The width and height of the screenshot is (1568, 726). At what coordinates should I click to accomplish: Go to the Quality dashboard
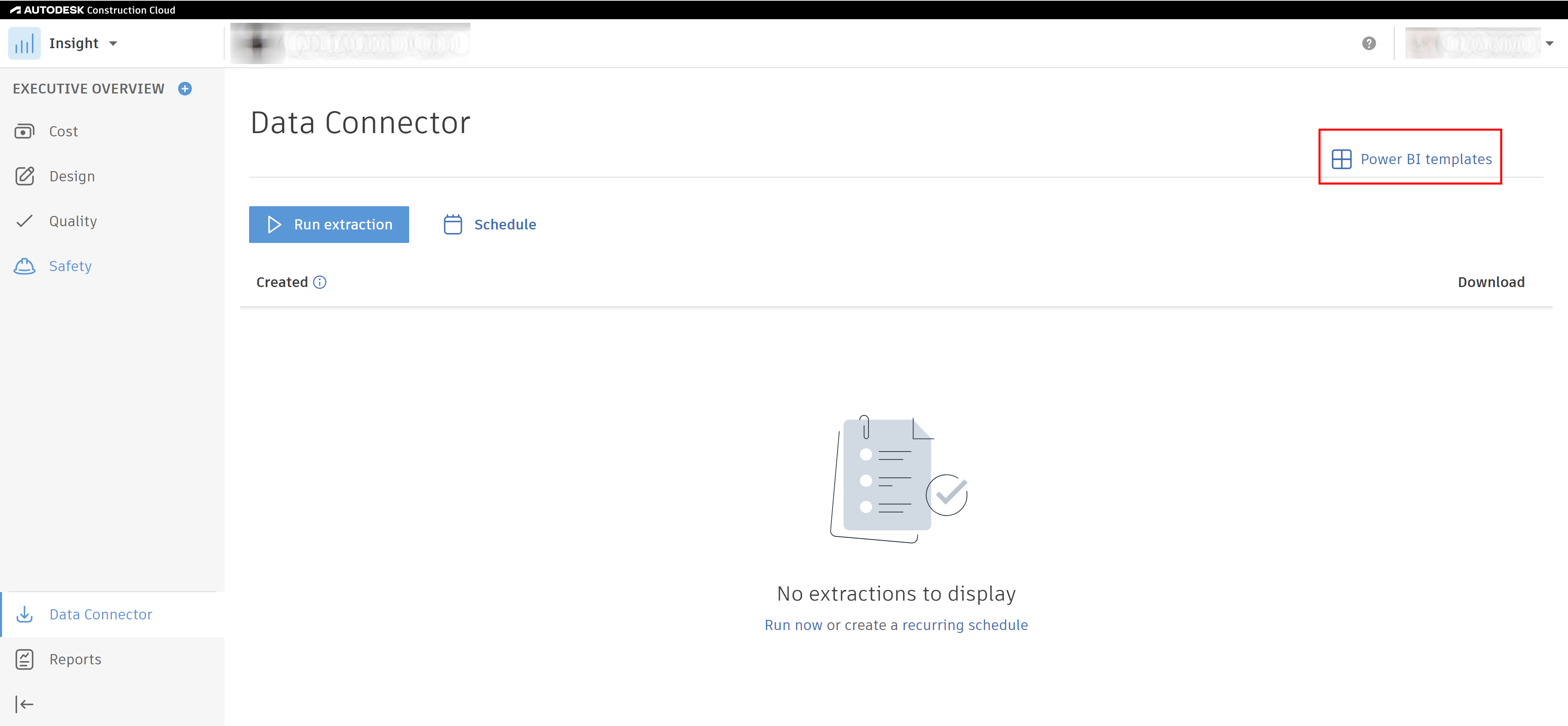pos(72,221)
